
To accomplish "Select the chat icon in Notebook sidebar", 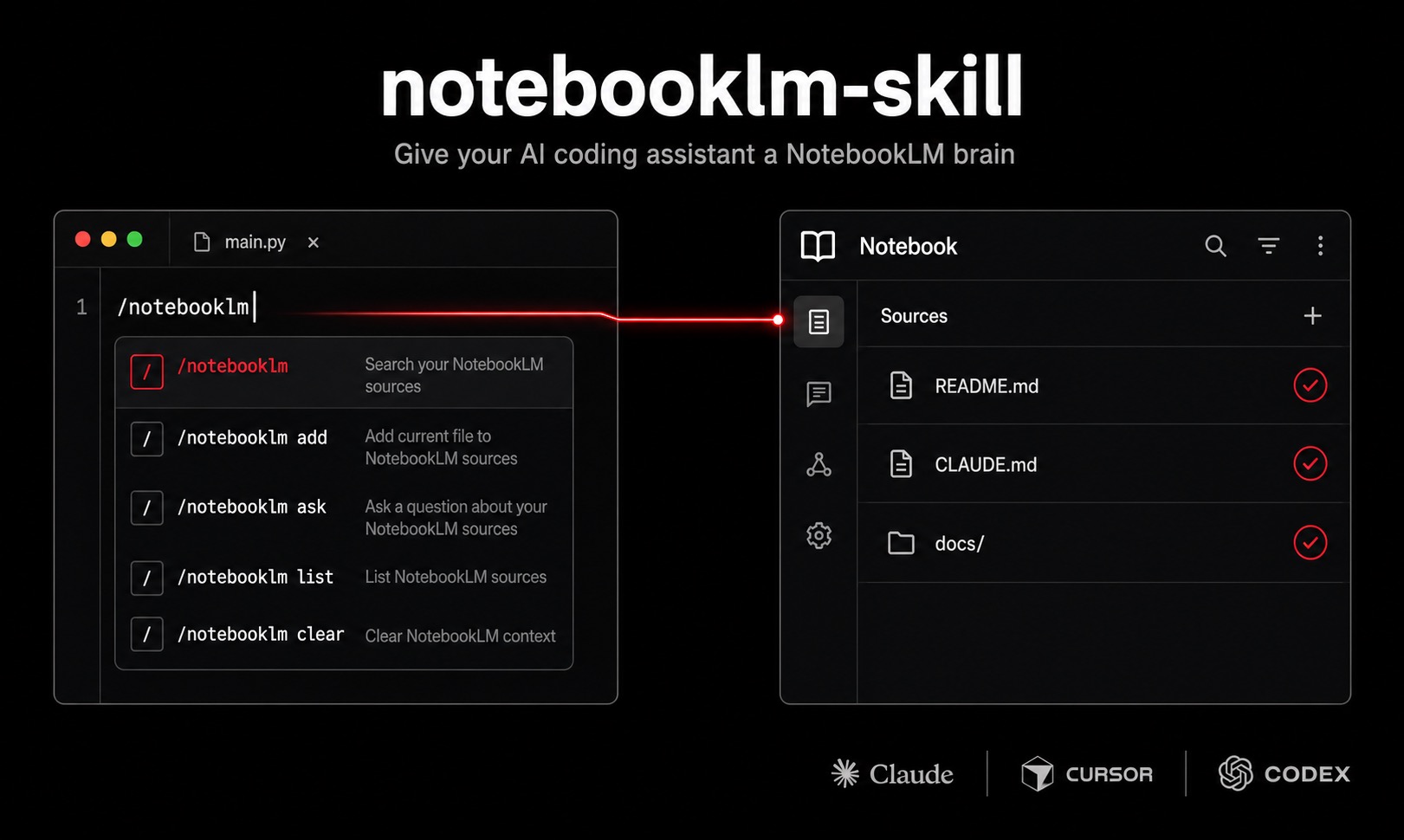I will (818, 396).
